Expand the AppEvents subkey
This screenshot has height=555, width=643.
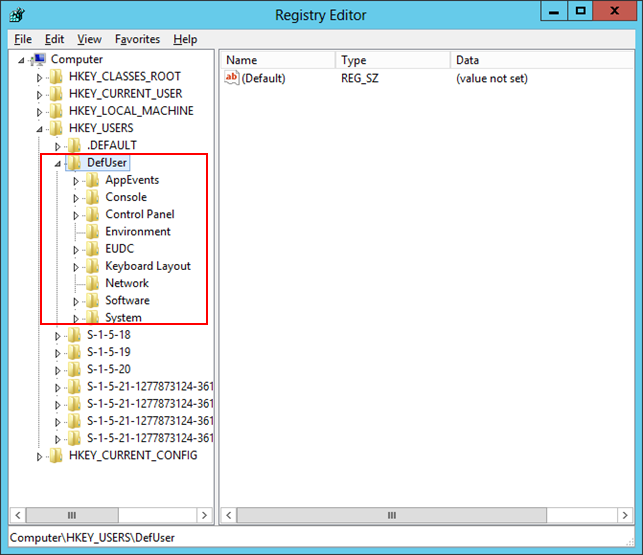pos(76,181)
